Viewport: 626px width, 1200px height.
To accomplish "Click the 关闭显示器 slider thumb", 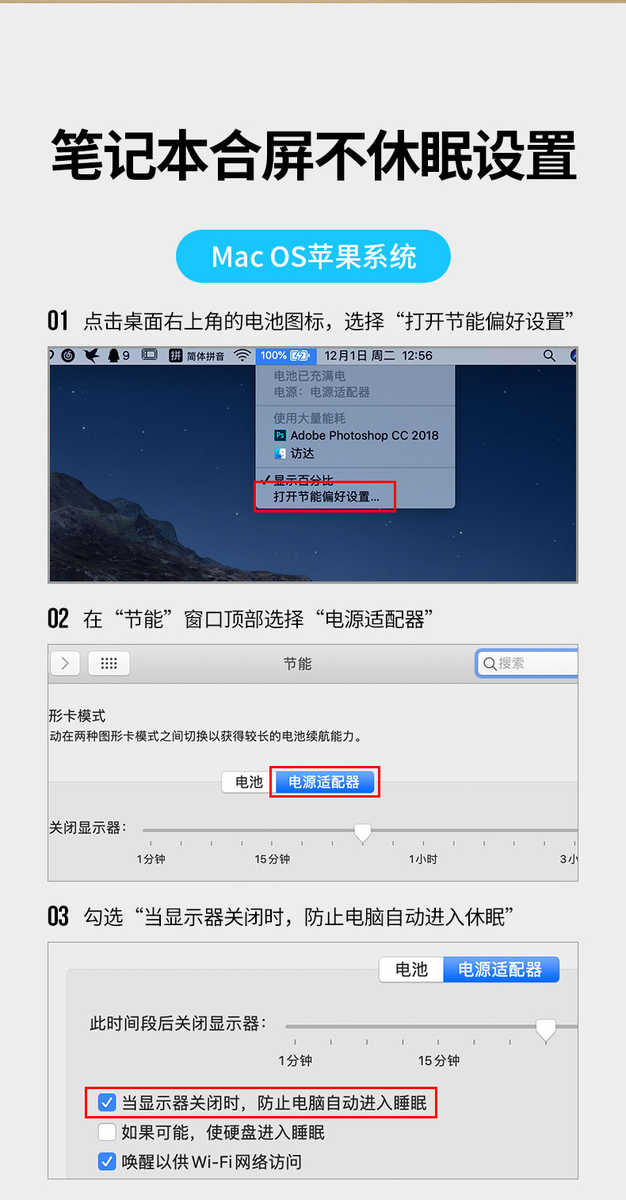I will click(363, 832).
